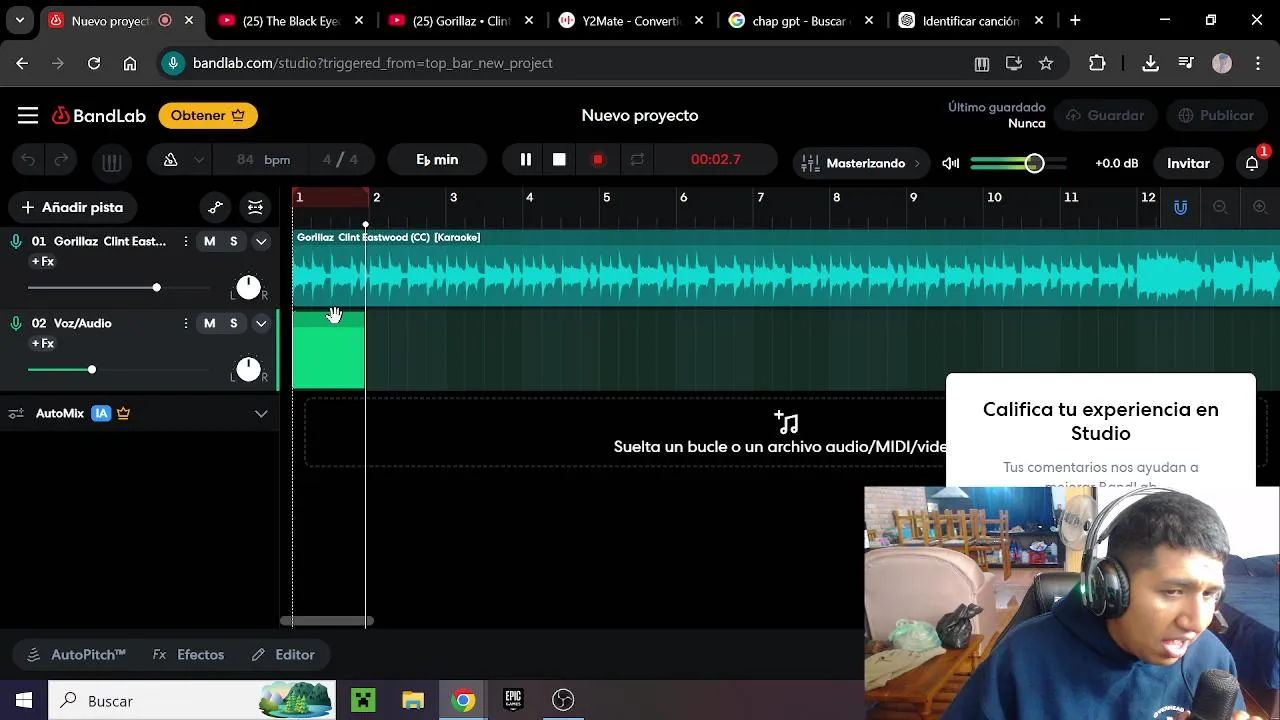The image size is (1280, 720).
Task: Solo the Voz/Audio track
Action: click(234, 323)
